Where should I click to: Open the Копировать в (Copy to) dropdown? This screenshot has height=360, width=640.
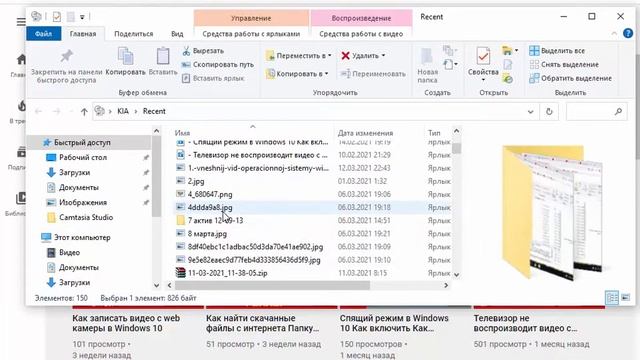[x=297, y=74]
